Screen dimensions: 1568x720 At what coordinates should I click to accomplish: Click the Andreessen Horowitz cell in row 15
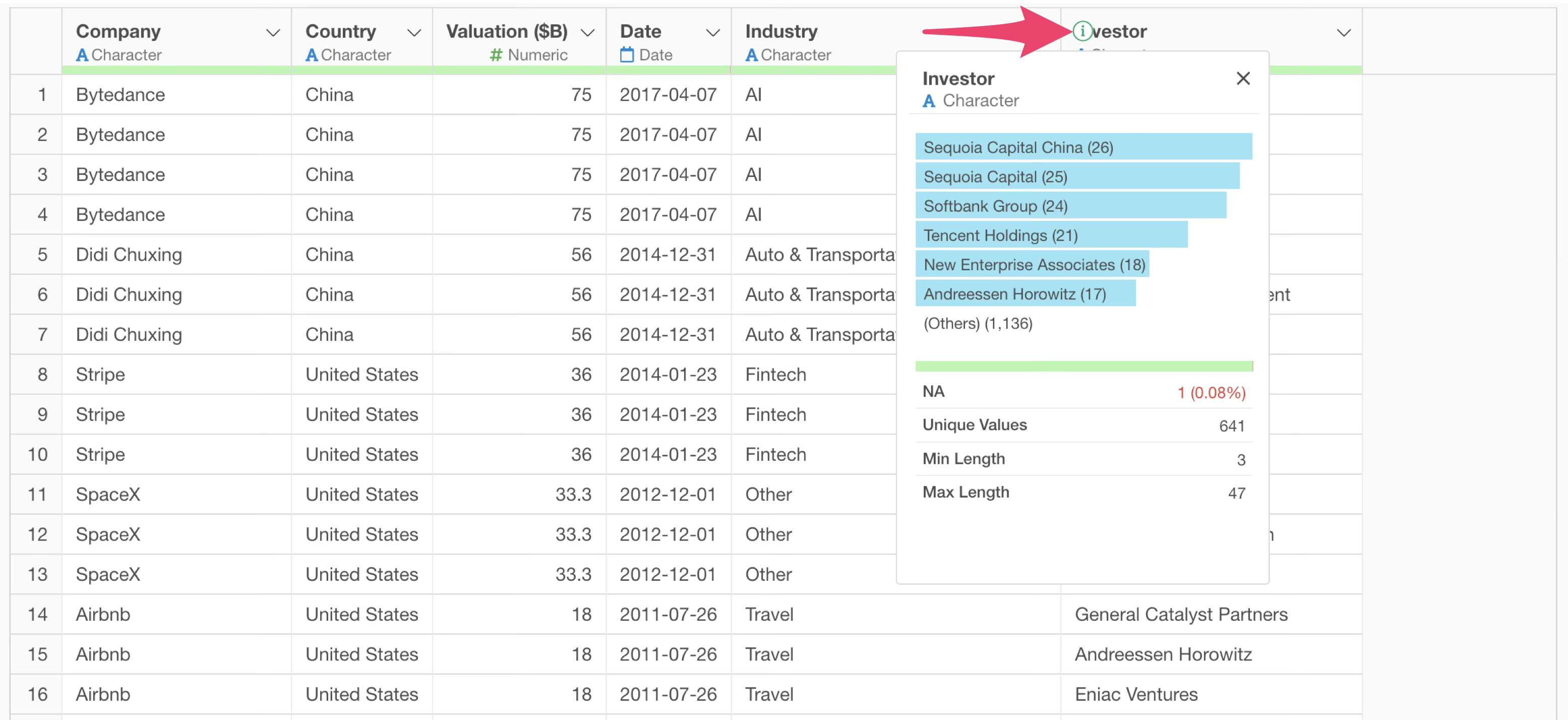click(x=1211, y=654)
